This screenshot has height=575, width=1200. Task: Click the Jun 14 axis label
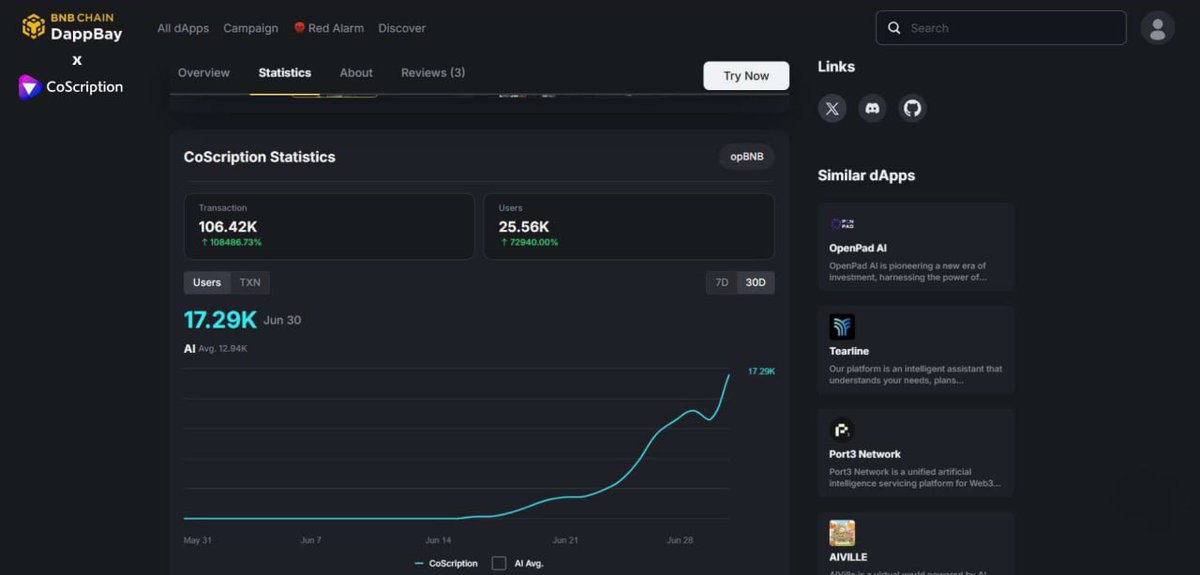point(438,540)
